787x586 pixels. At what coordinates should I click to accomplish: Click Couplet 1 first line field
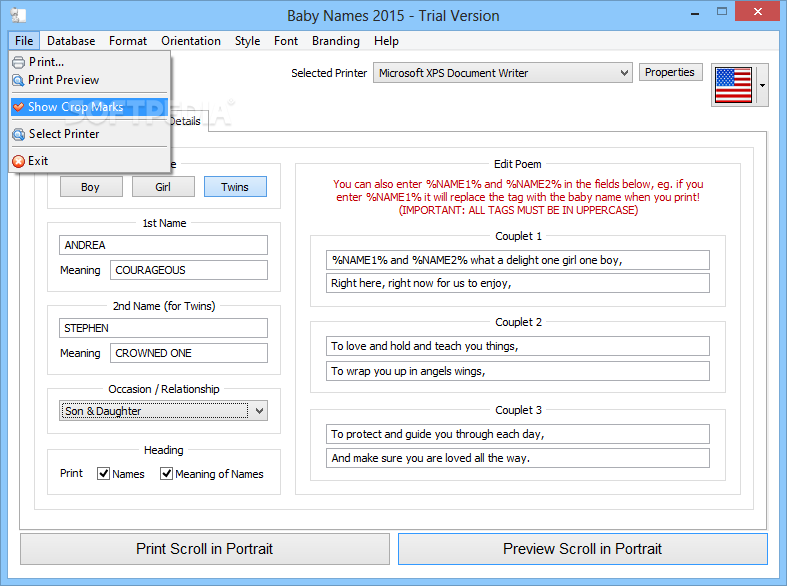click(517, 260)
